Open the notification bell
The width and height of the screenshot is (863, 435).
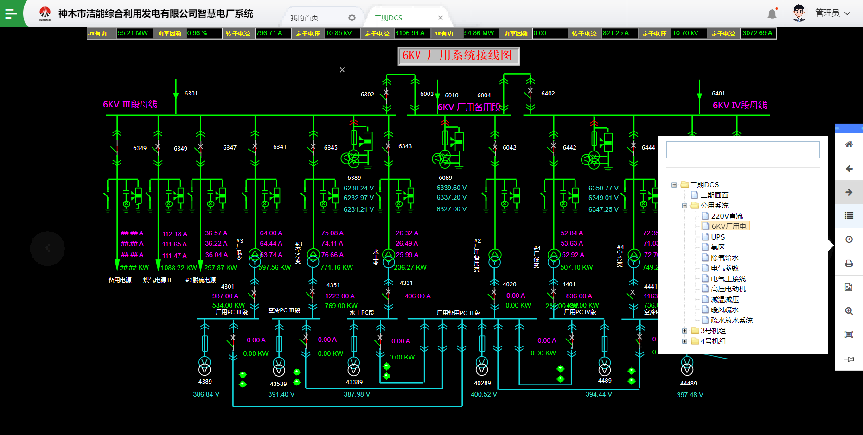pyautogui.click(x=772, y=13)
